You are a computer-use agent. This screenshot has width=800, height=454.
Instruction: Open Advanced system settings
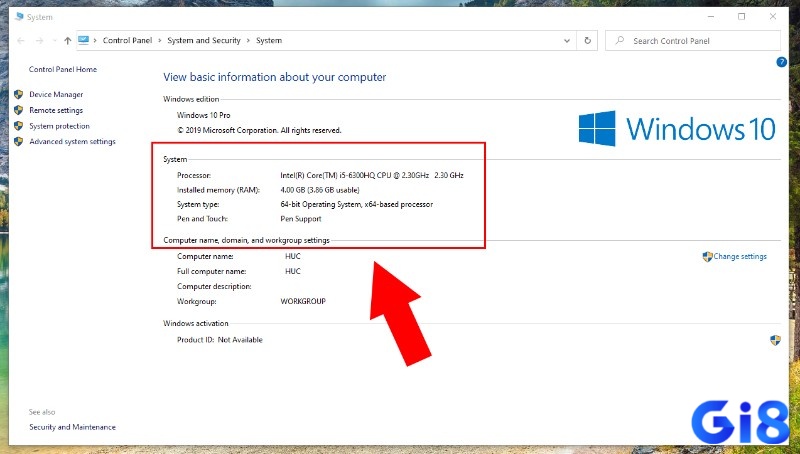tap(72, 141)
